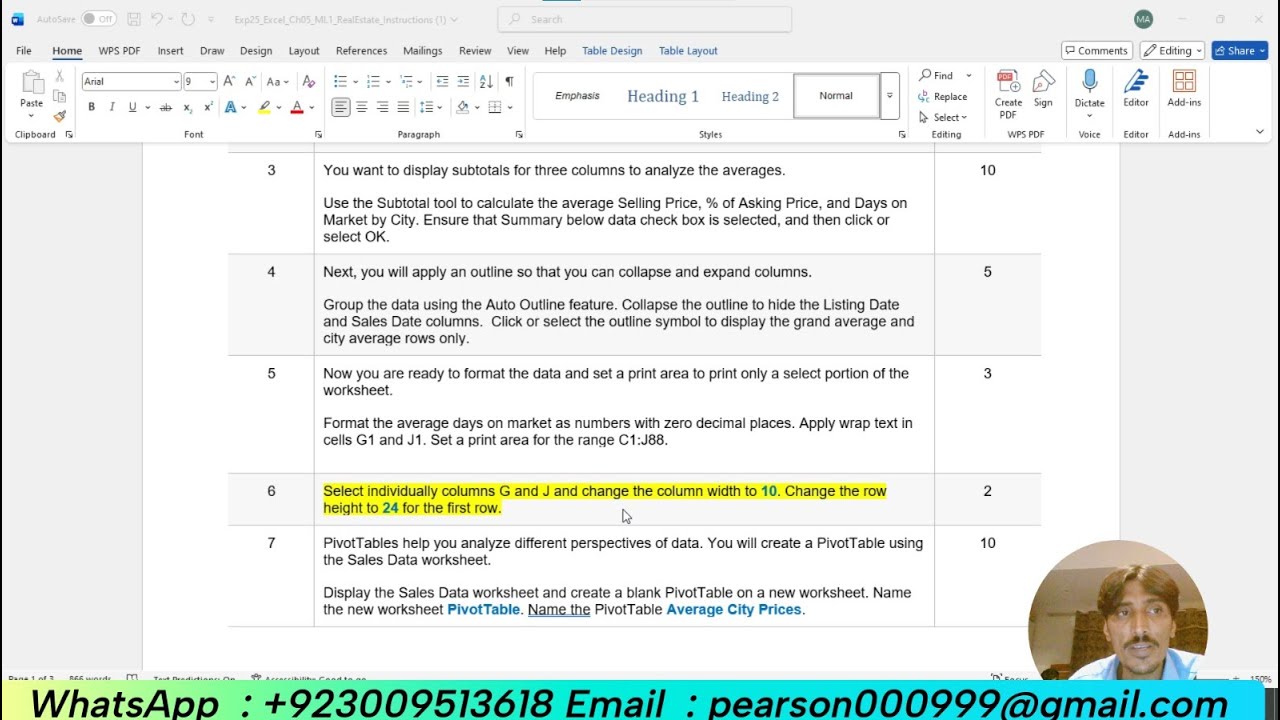Expand numbering list dropdown arrow

pyautogui.click(x=388, y=81)
